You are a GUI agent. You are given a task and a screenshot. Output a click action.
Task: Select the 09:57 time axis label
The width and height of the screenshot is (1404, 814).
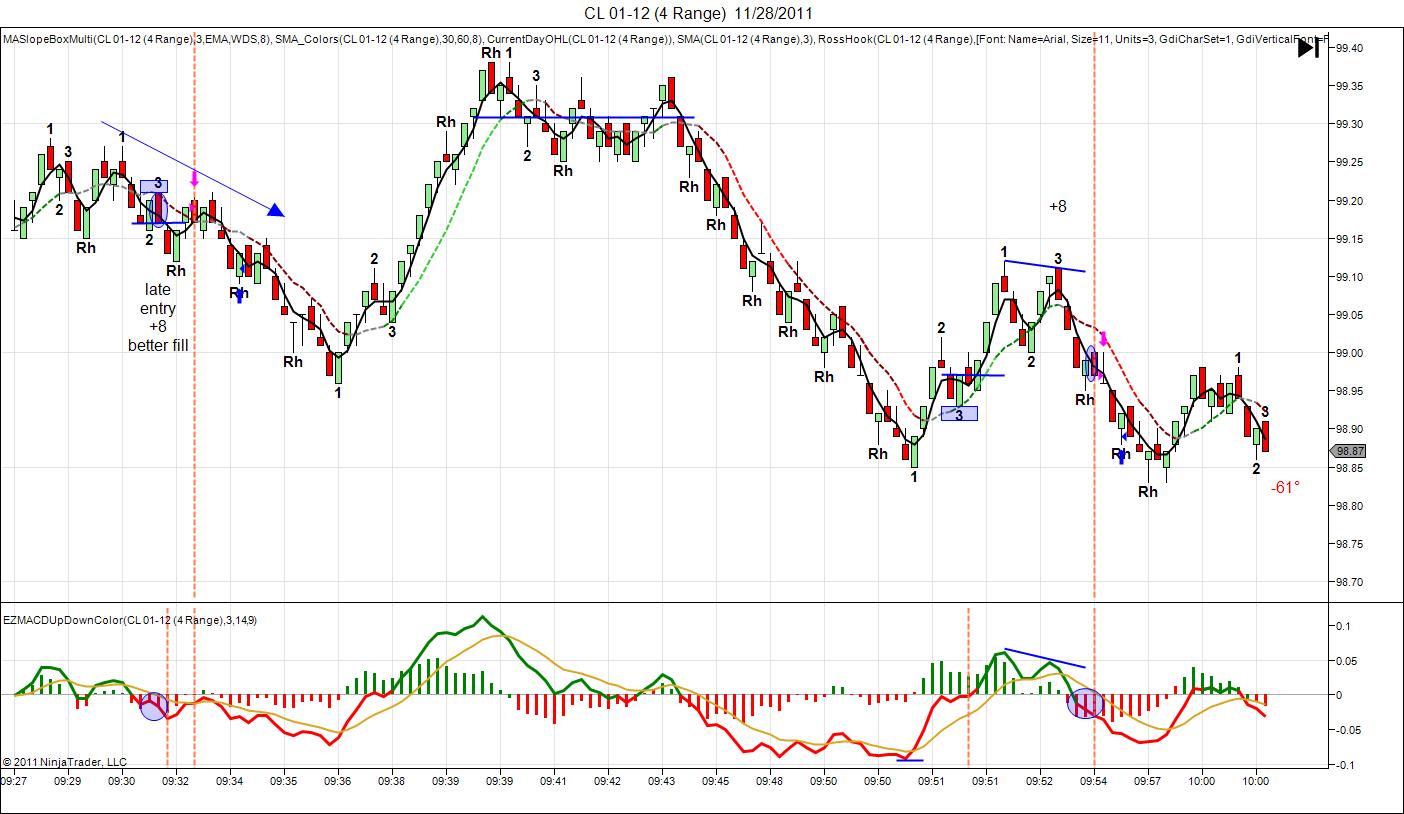click(1148, 781)
